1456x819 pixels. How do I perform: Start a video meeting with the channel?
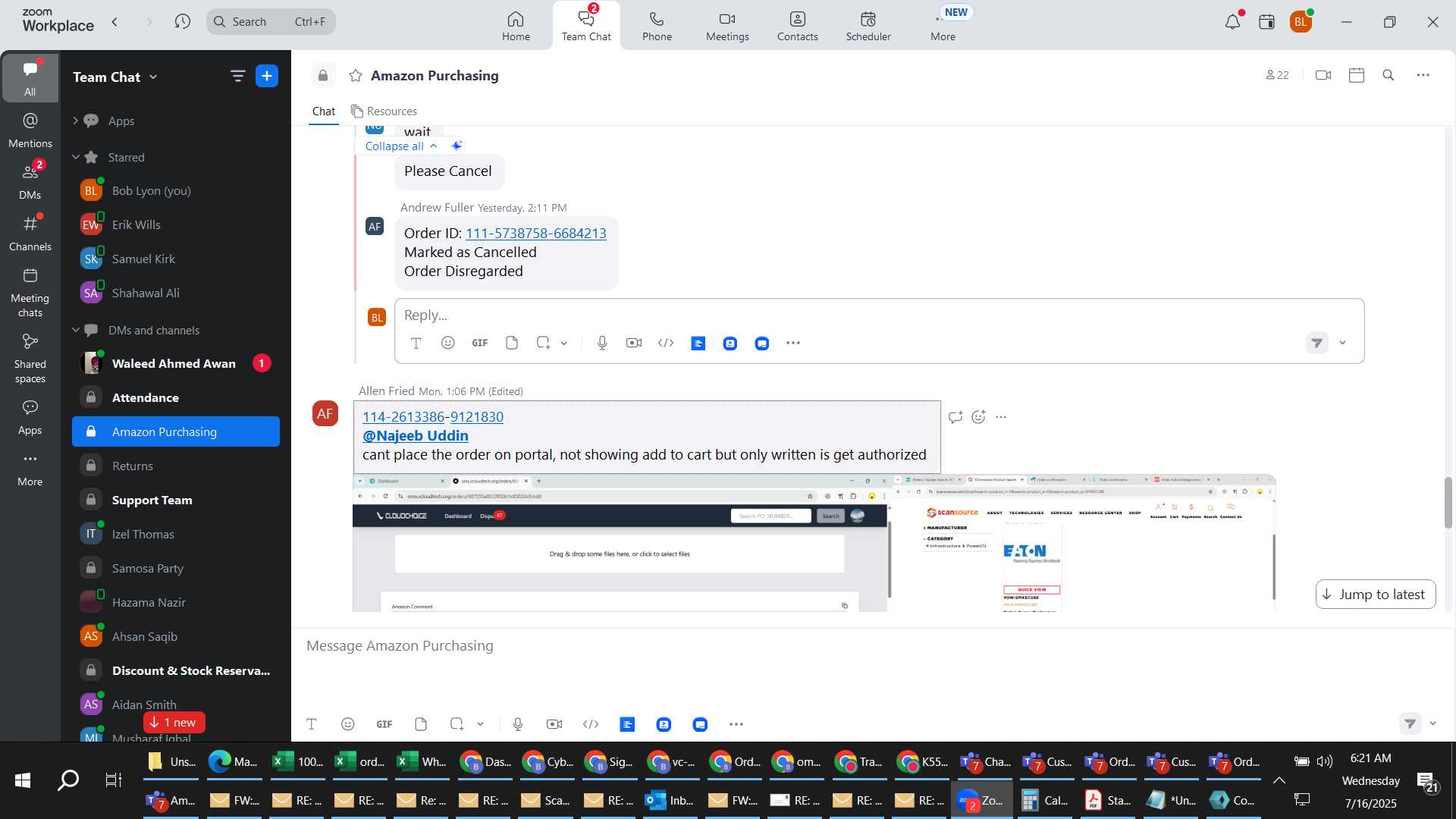1323,75
